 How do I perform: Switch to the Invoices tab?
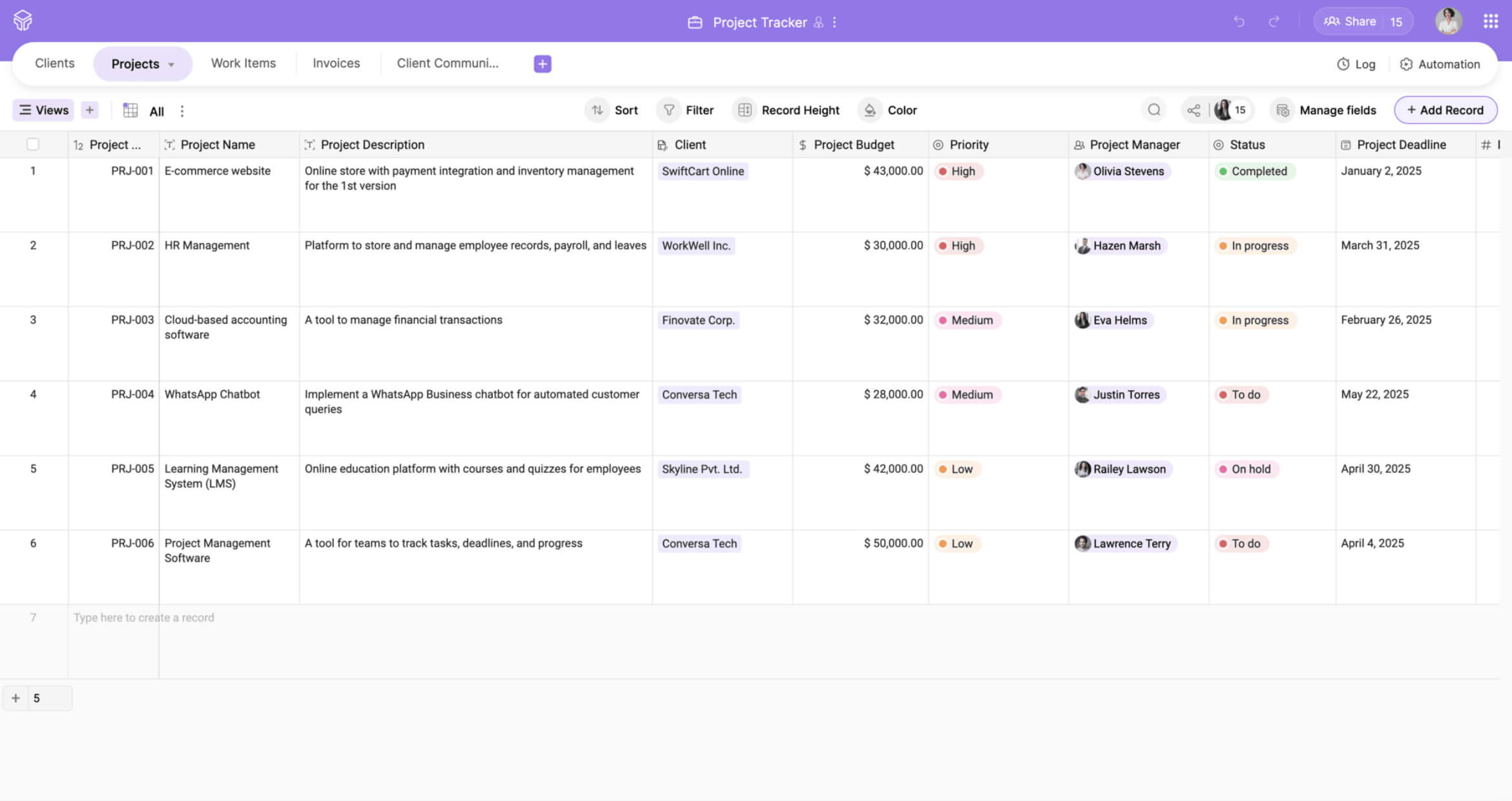(x=336, y=63)
